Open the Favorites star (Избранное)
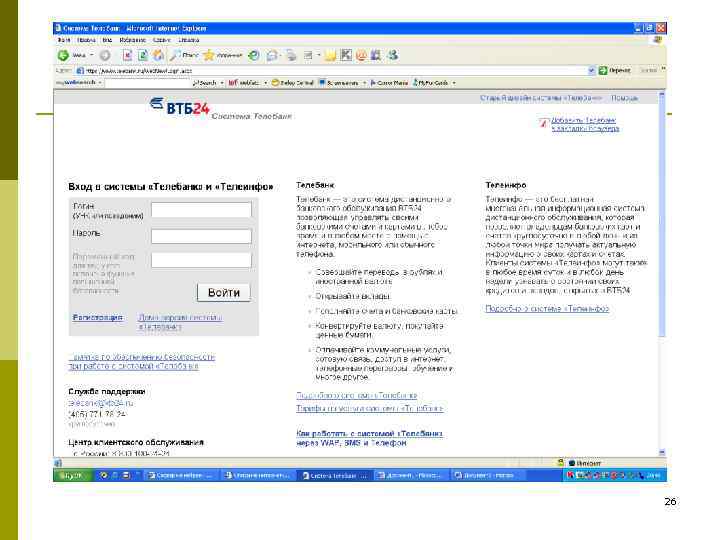Viewport: 720px width, 540px height. pos(222,56)
